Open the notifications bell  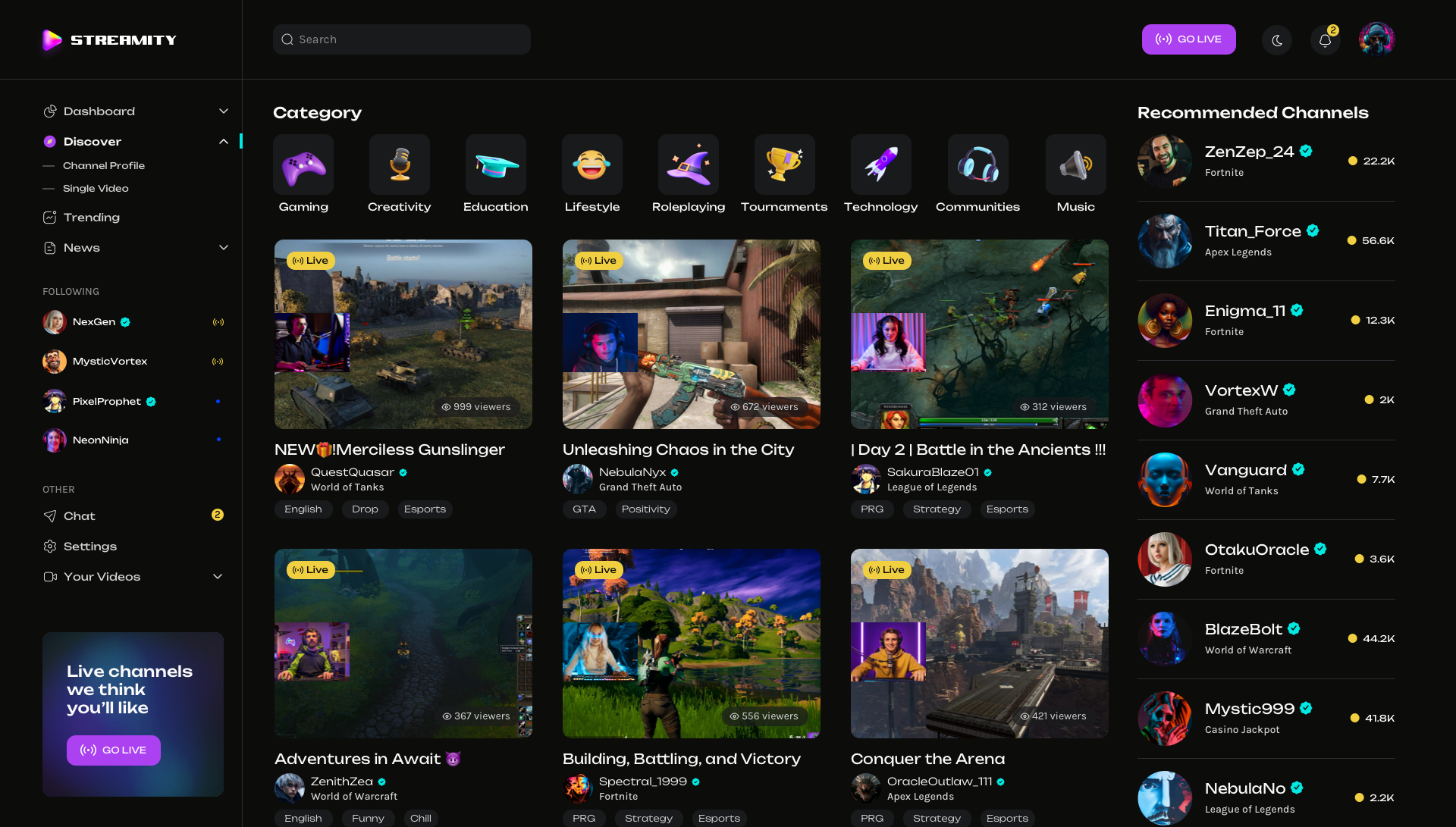(1325, 39)
